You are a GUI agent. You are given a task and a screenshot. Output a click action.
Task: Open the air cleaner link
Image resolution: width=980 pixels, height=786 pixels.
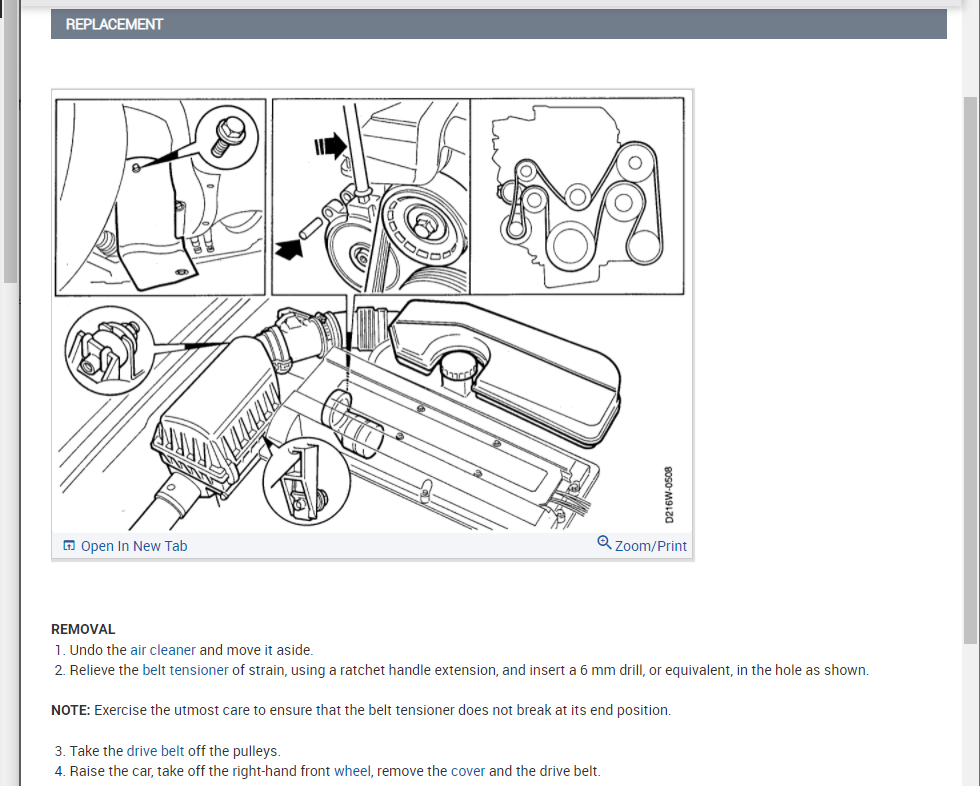(162, 650)
